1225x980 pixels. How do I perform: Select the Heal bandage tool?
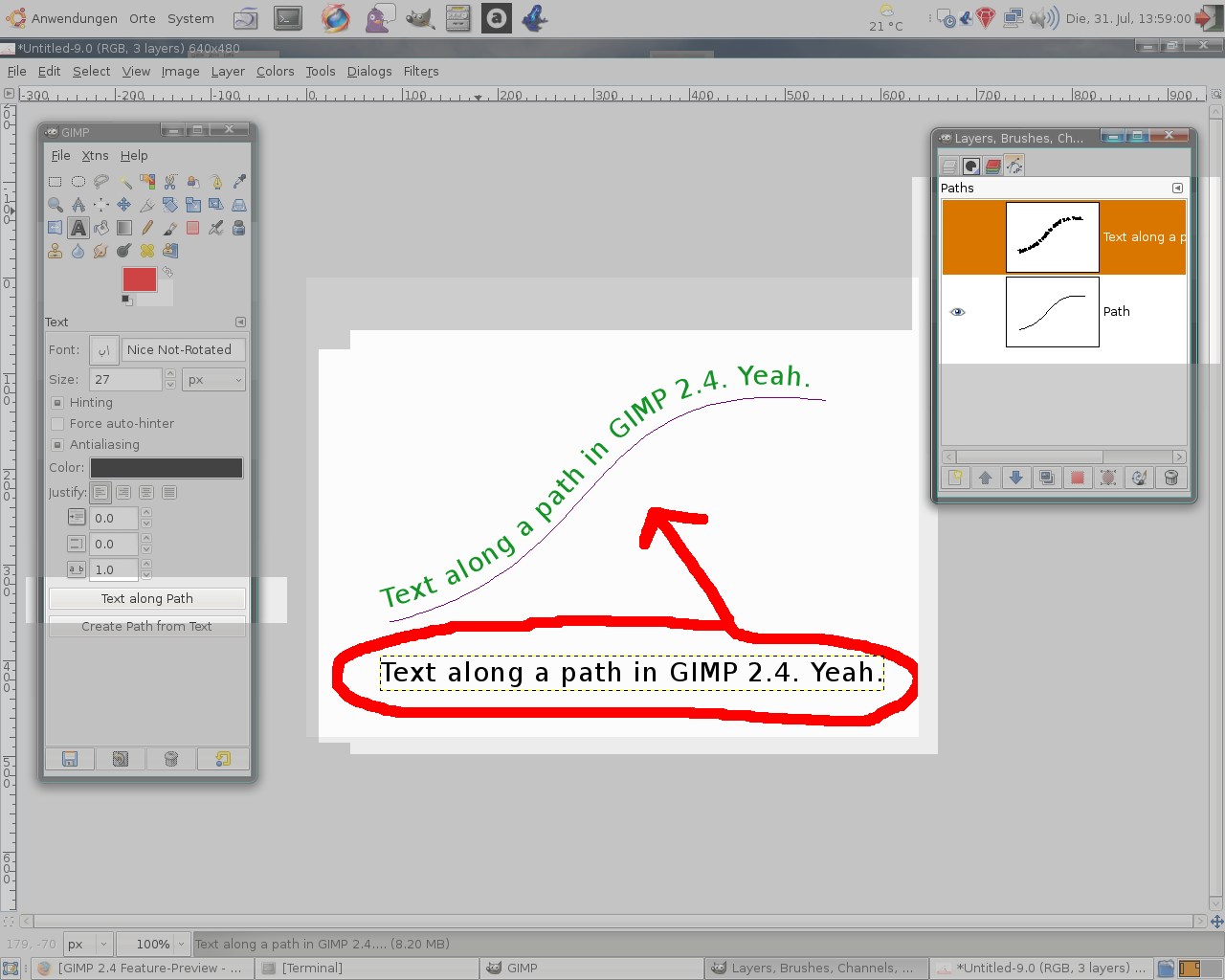pyautogui.click(x=147, y=250)
